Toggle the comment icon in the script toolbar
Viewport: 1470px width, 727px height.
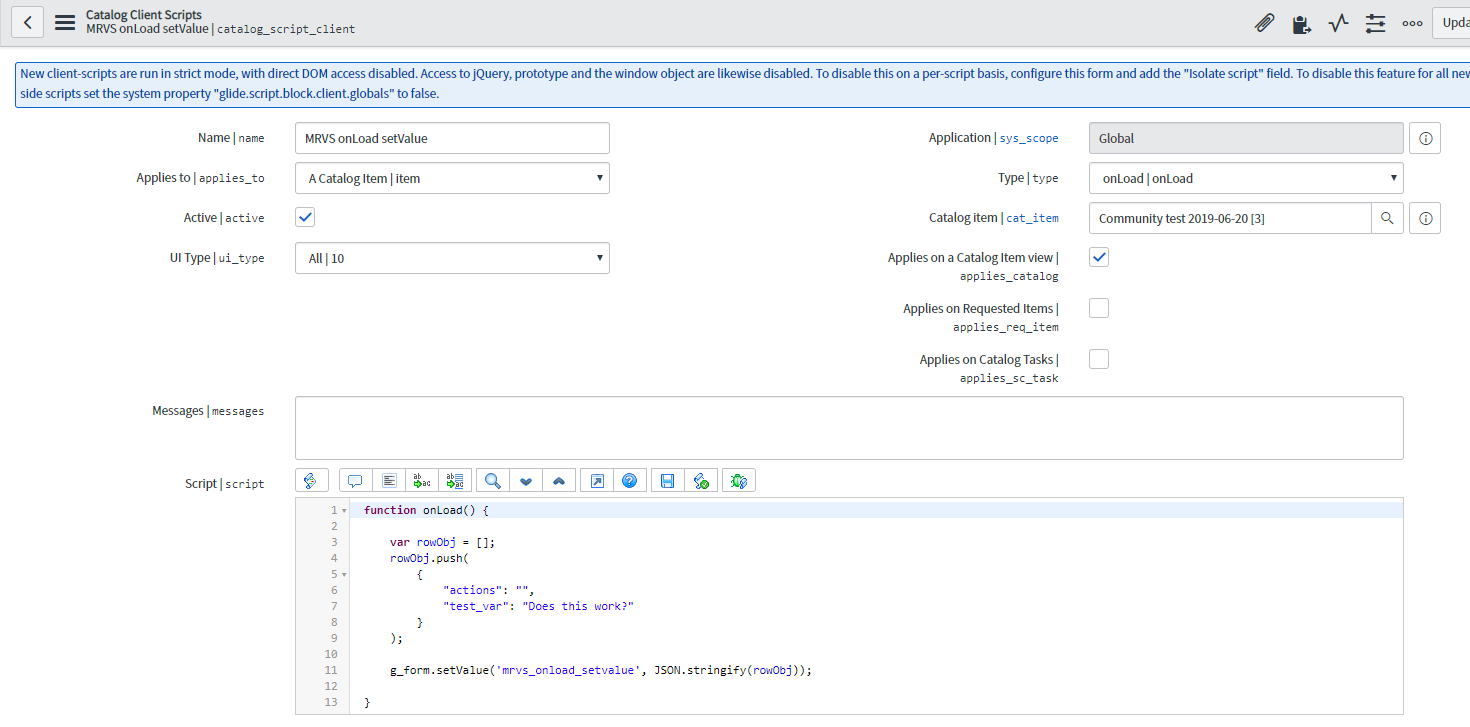click(x=355, y=480)
